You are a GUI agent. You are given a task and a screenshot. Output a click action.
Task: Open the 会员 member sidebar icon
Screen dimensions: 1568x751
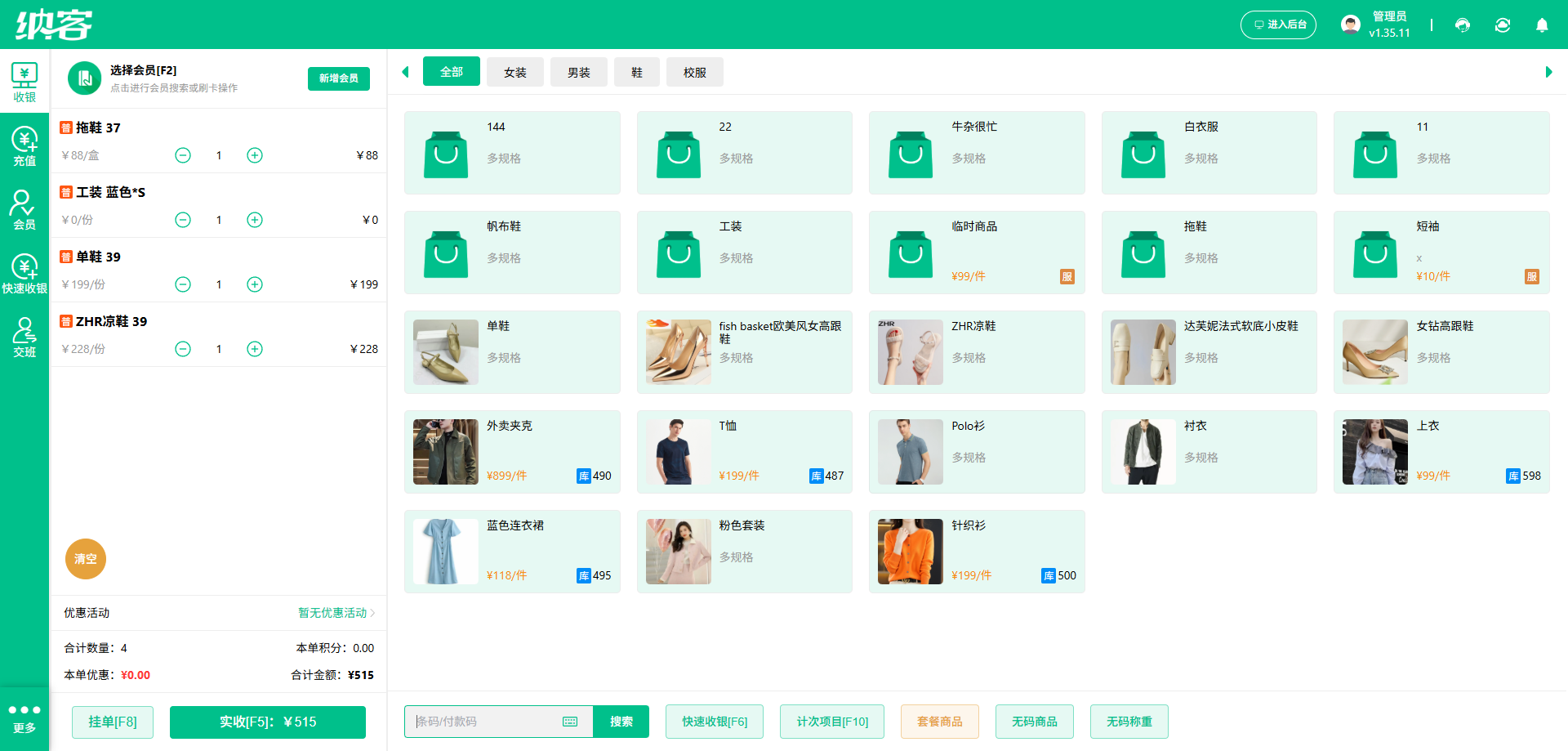(24, 210)
